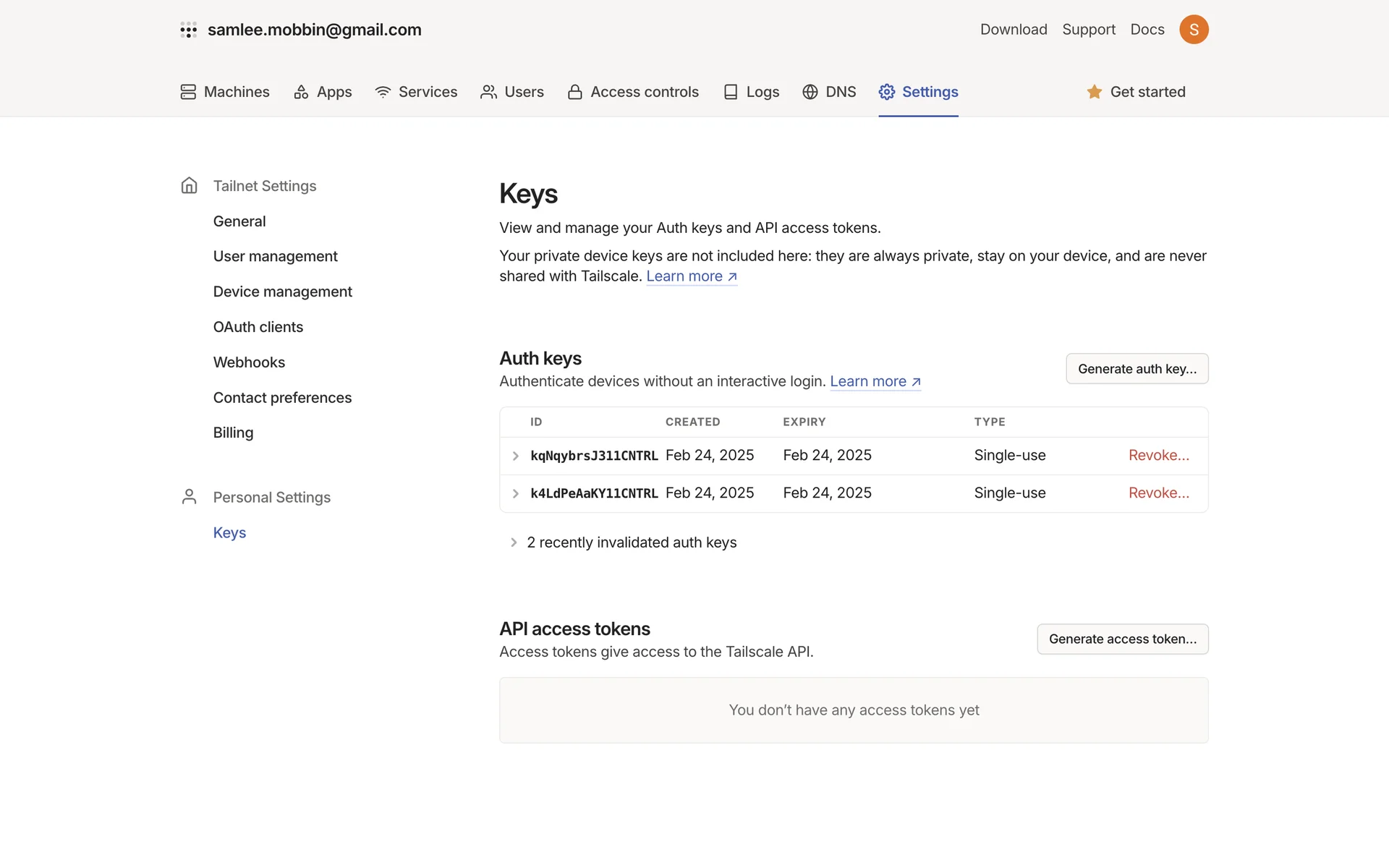Expand auth key k4LdPeAaKY11CNTRL row
Viewport: 1389px width, 868px height.
click(x=516, y=493)
